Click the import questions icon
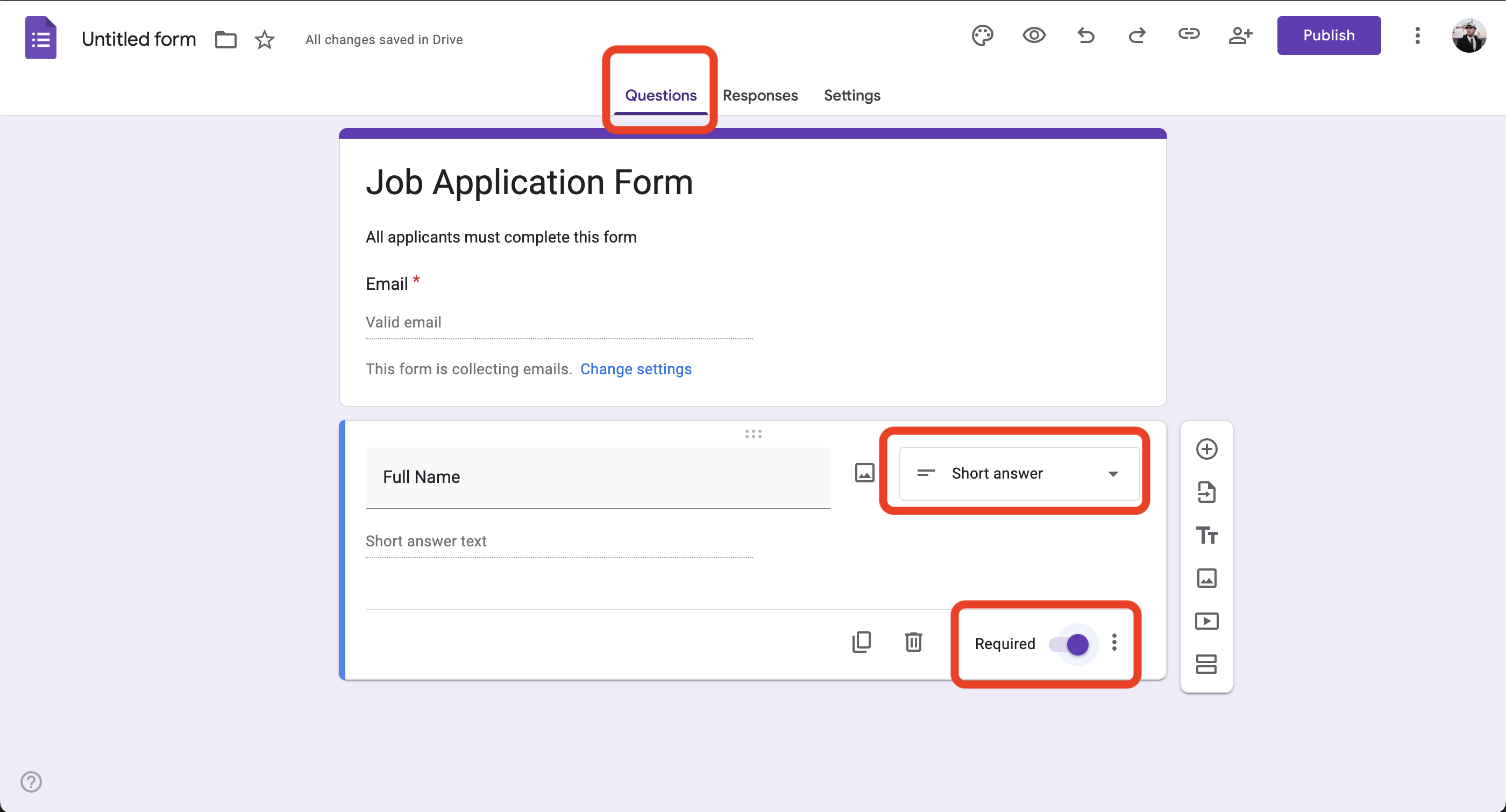This screenshot has width=1506, height=812. pos(1206,492)
